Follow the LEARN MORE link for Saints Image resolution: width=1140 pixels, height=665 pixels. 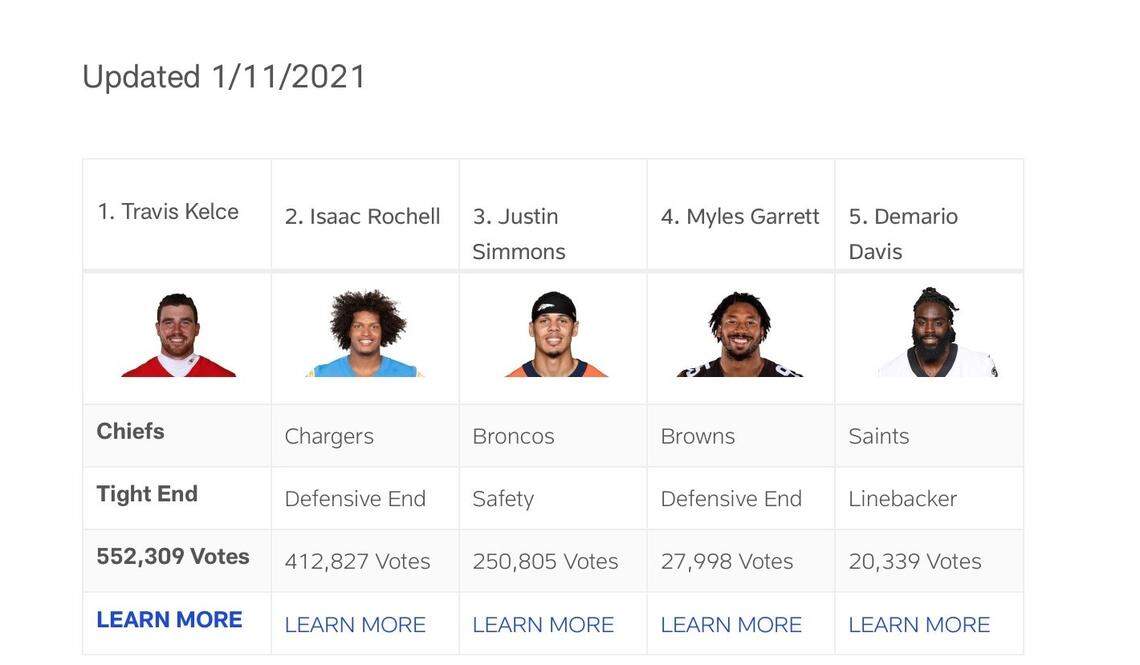coord(919,625)
